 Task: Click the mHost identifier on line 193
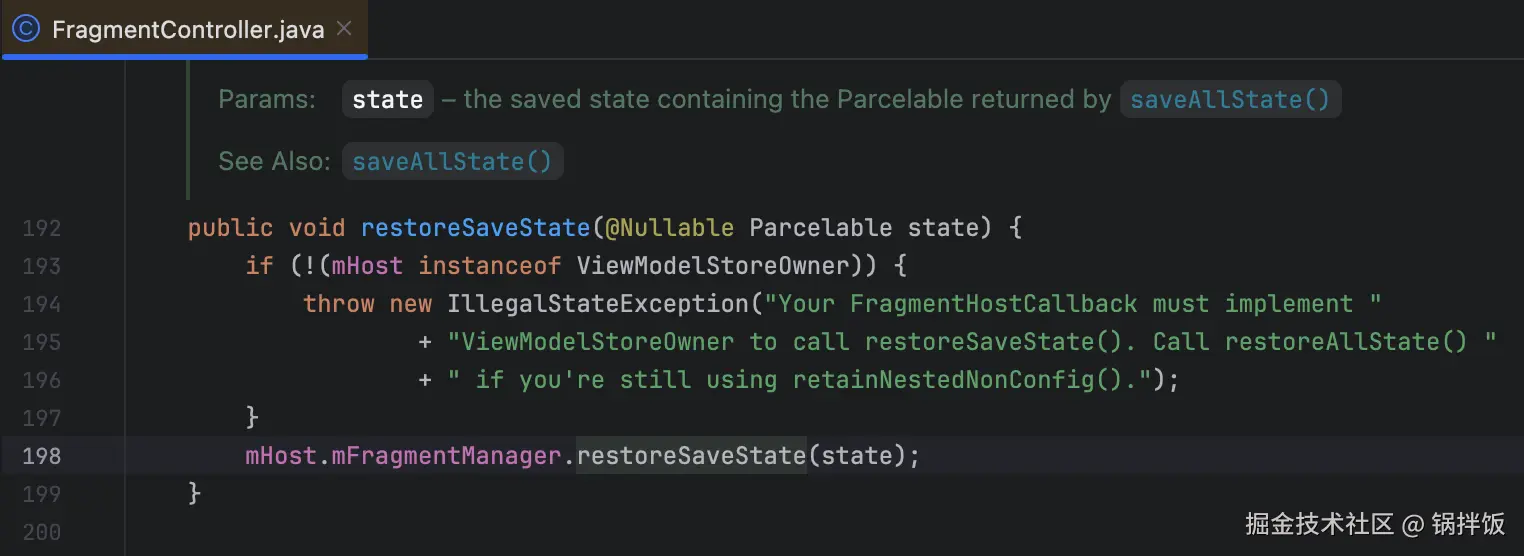(367, 266)
